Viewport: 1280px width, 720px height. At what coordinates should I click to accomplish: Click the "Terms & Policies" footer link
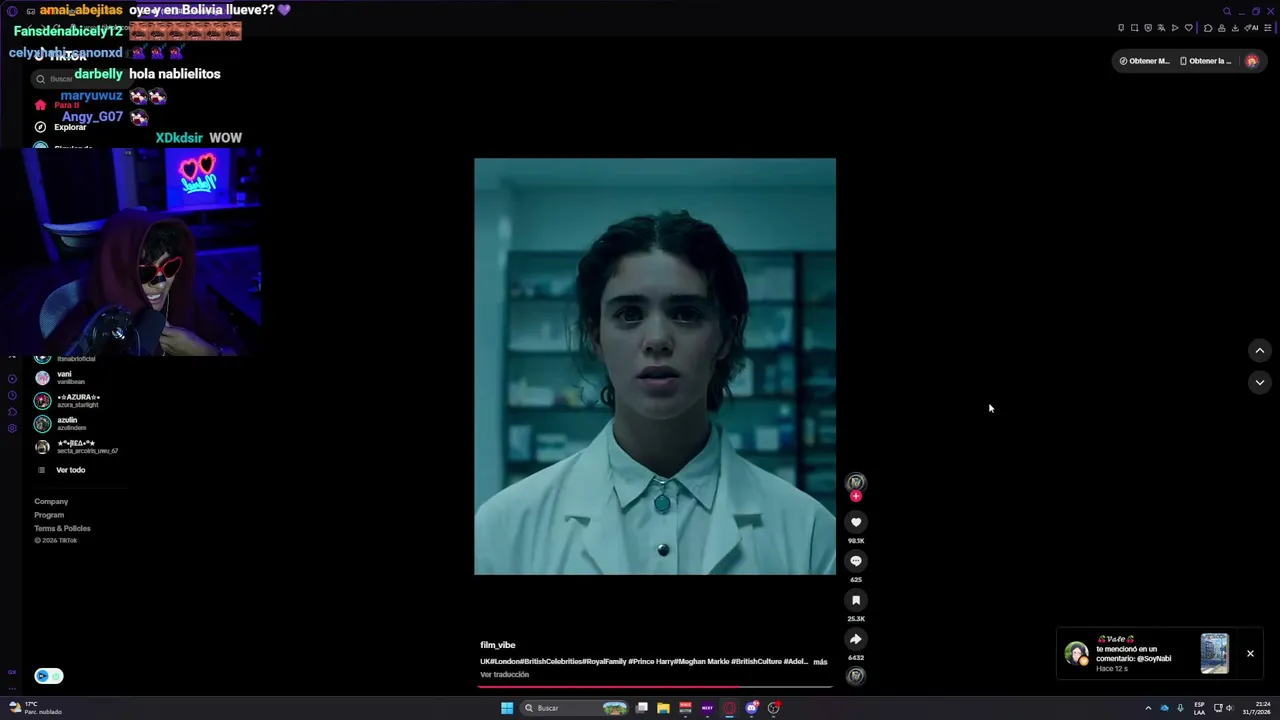[62, 528]
